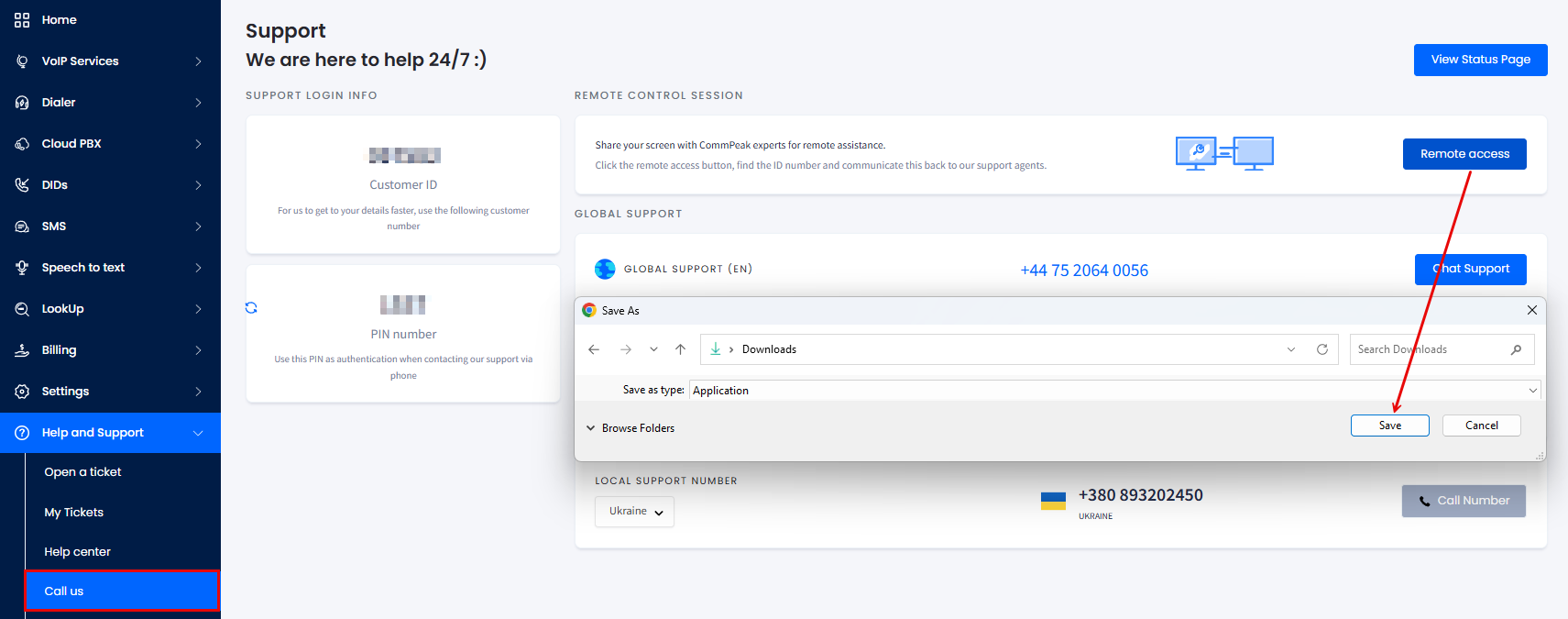Click the +44 75 2064 0056 phone link
1568x619 pixels.
pos(1084,271)
